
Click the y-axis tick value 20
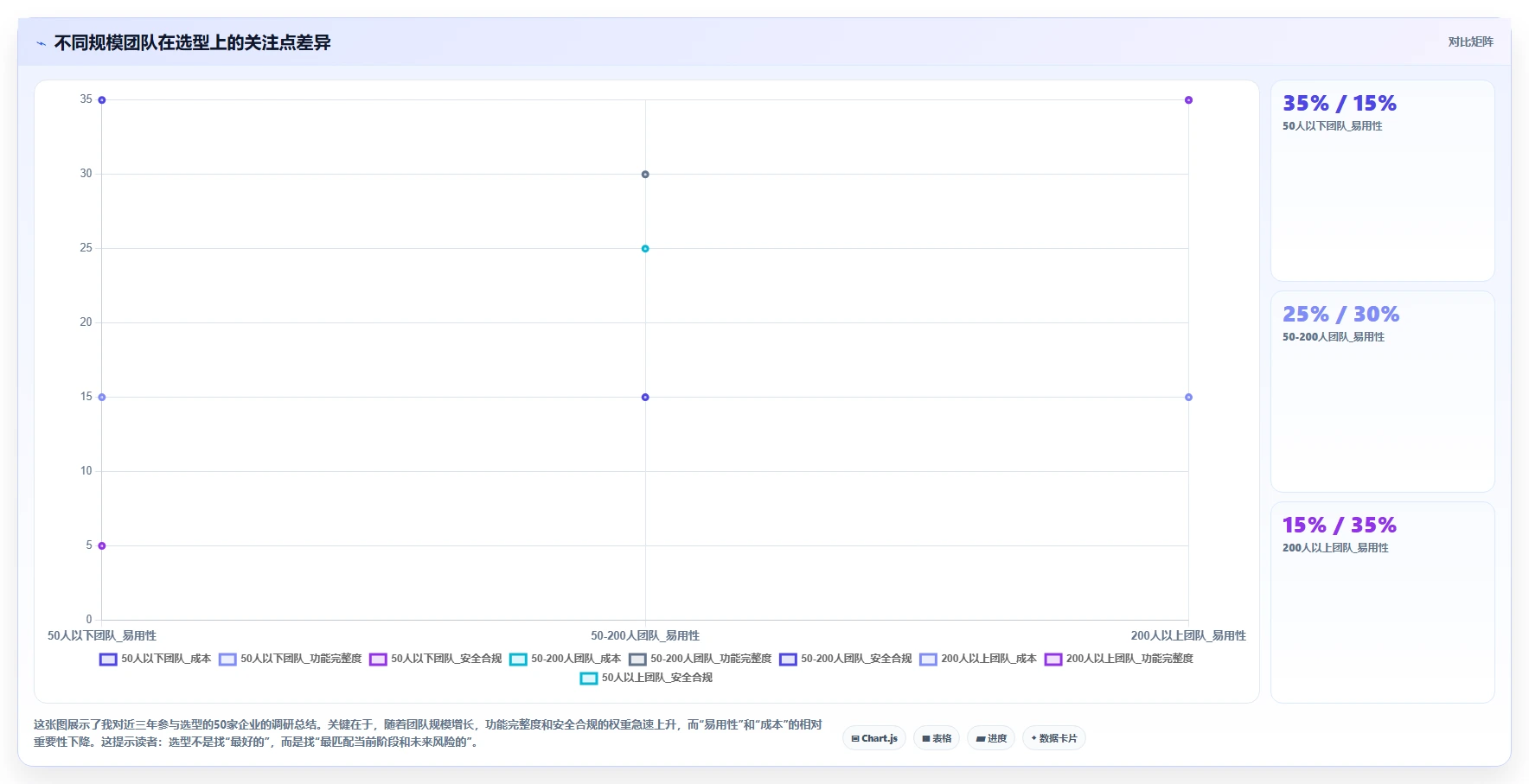click(x=86, y=322)
